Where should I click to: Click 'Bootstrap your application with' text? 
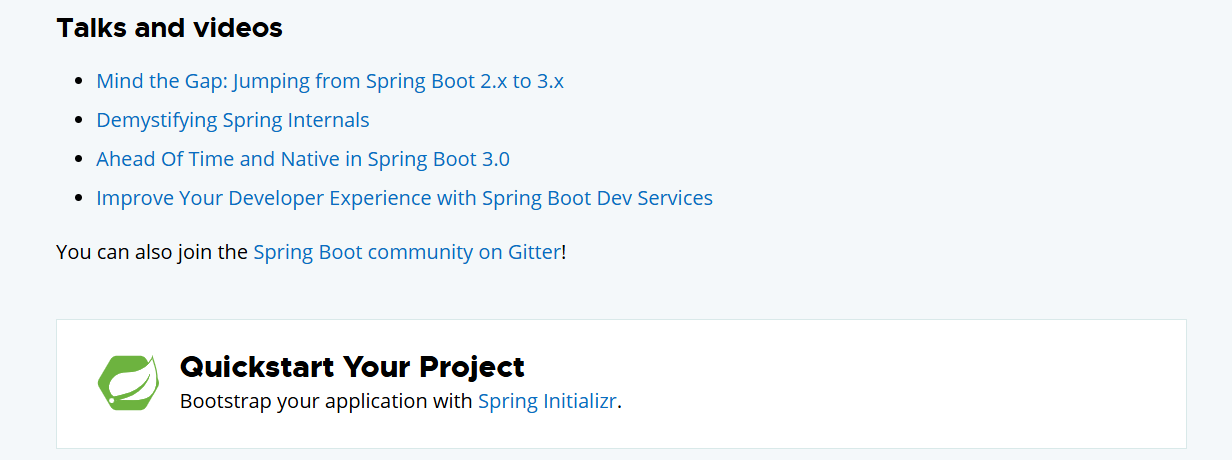click(326, 401)
